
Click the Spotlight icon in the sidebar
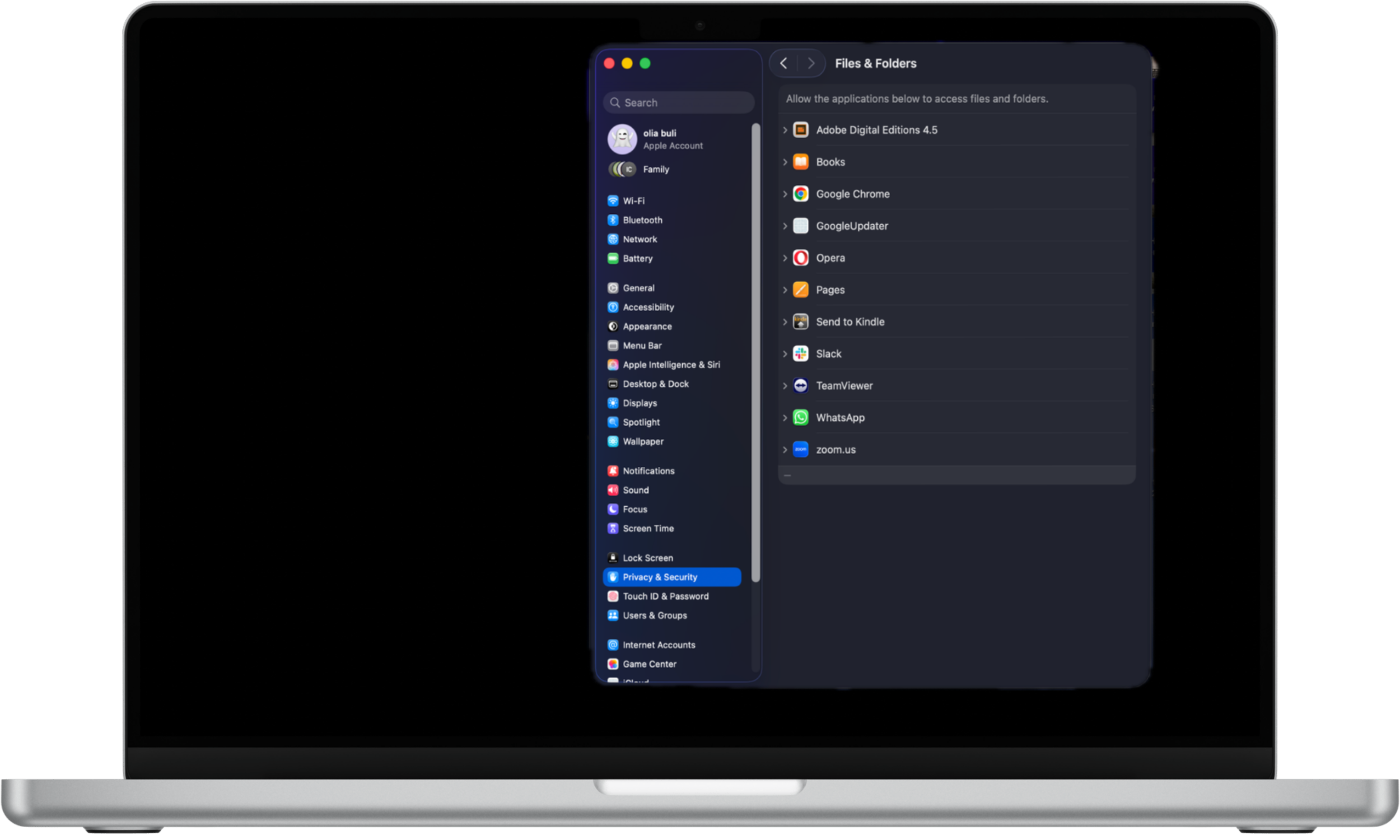click(x=613, y=422)
